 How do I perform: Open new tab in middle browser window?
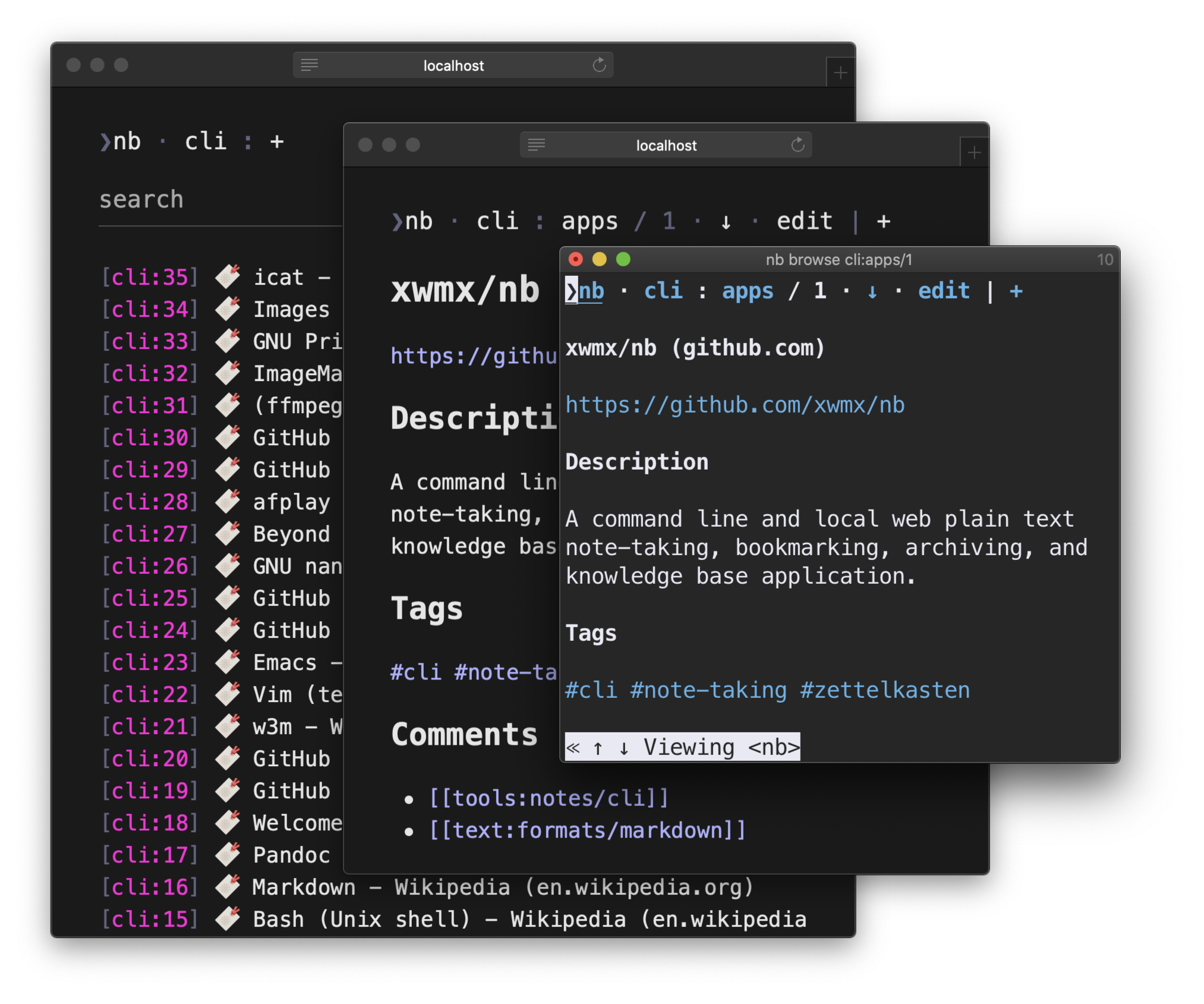pyautogui.click(x=973, y=153)
